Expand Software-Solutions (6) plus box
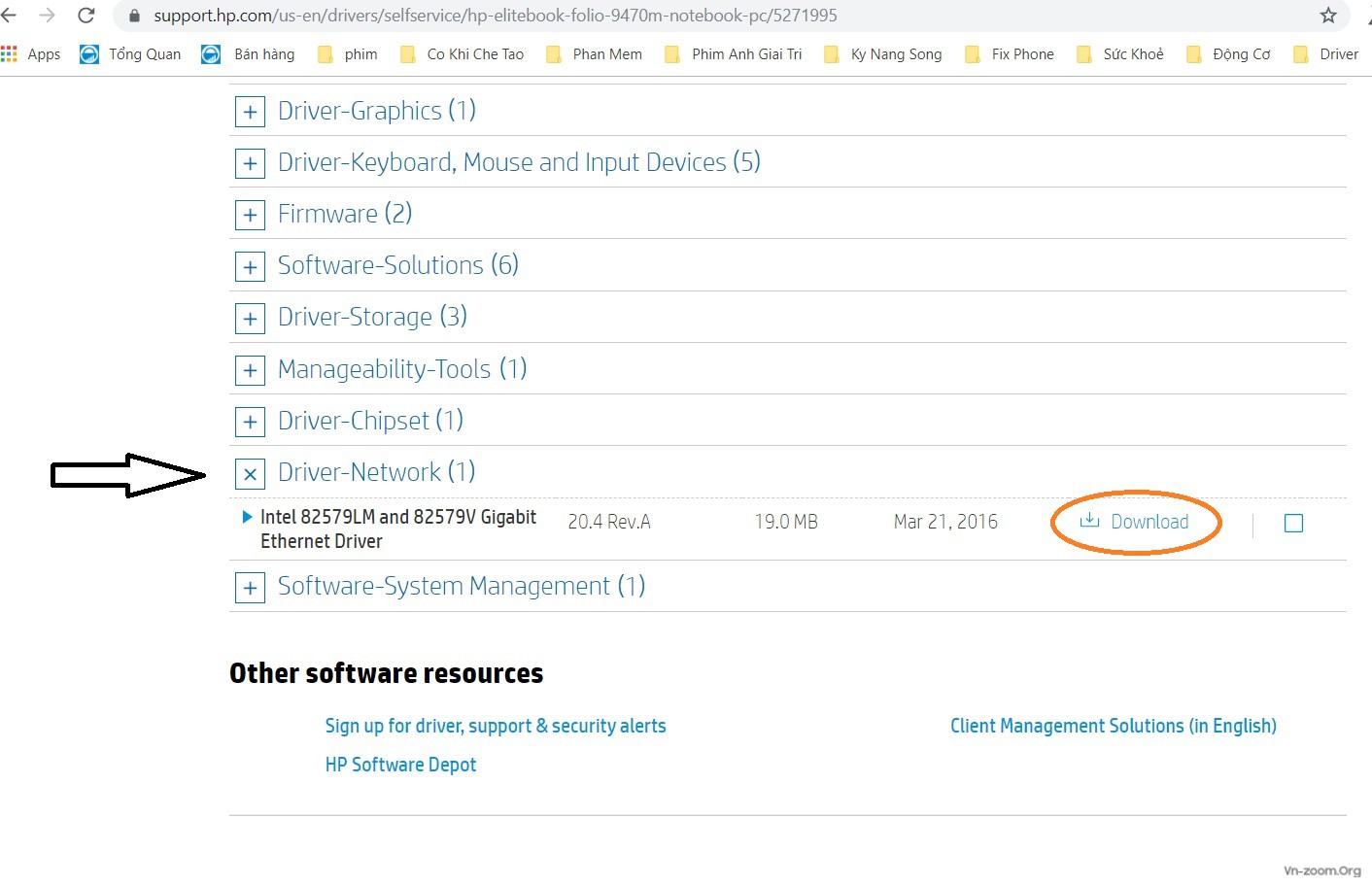The image size is (1372, 887). coord(250,266)
